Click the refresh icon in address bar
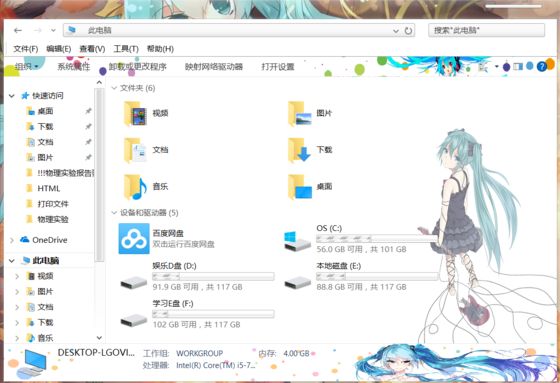 [x=408, y=31]
